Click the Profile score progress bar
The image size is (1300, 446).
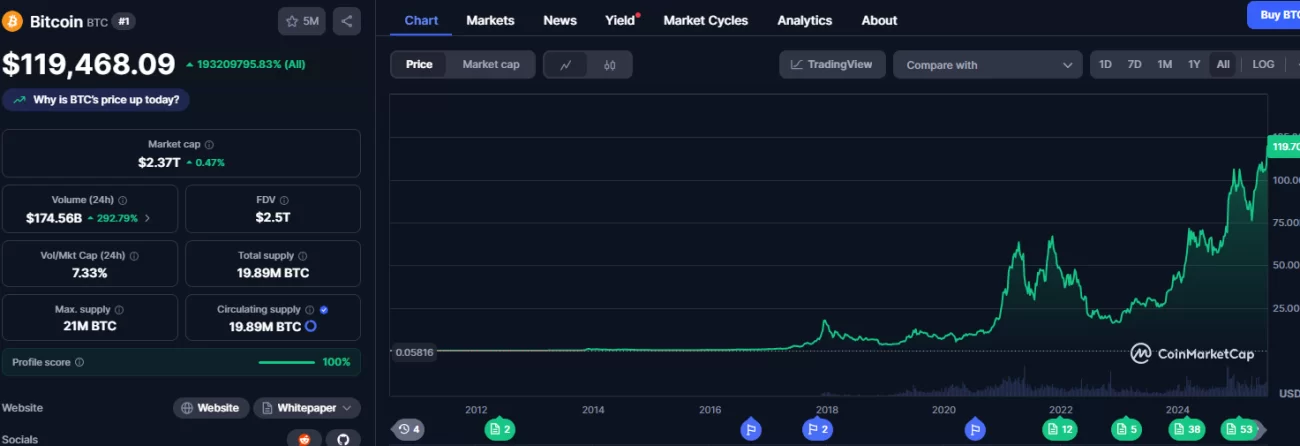[x=286, y=362]
